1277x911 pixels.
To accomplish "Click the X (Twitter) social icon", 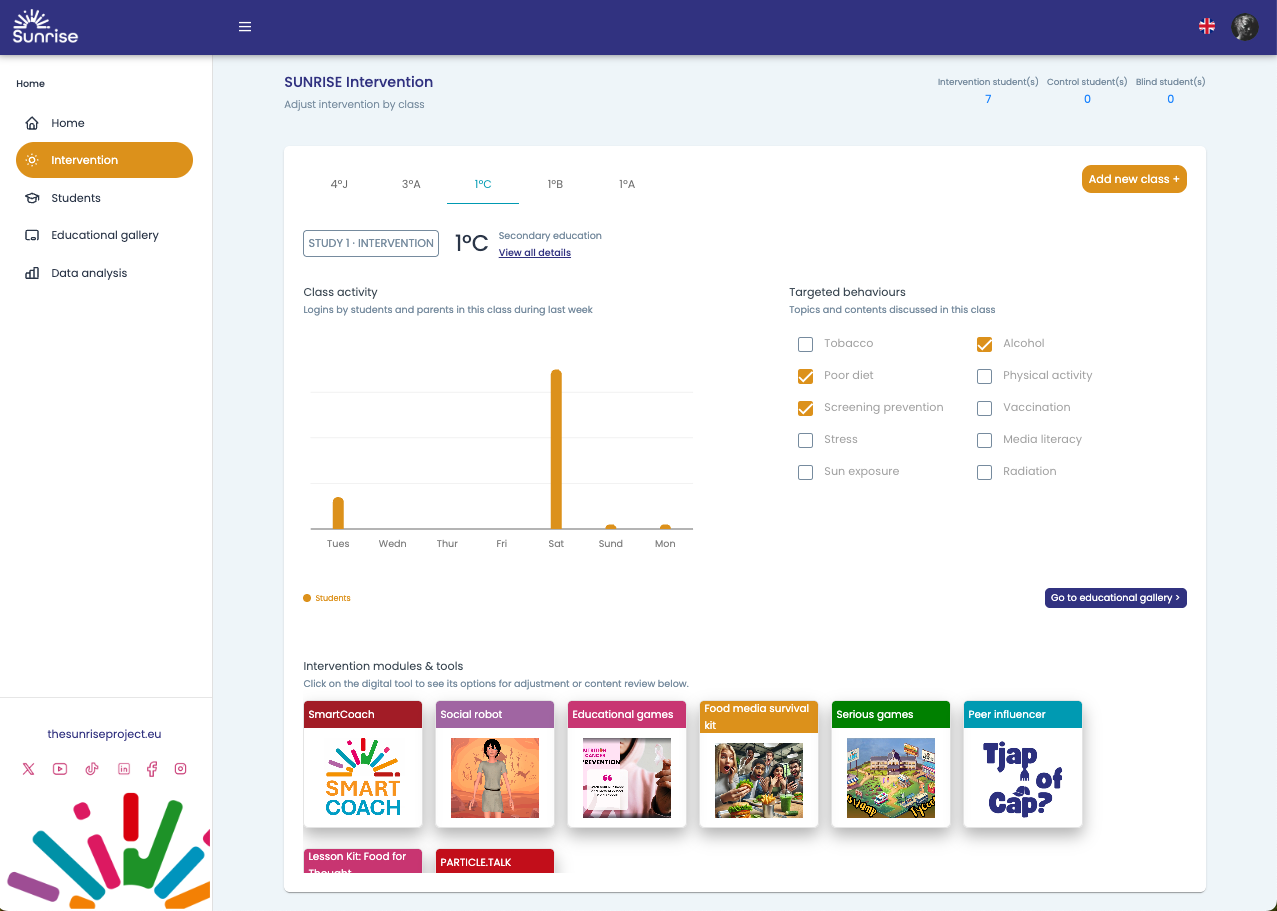I will [28, 769].
